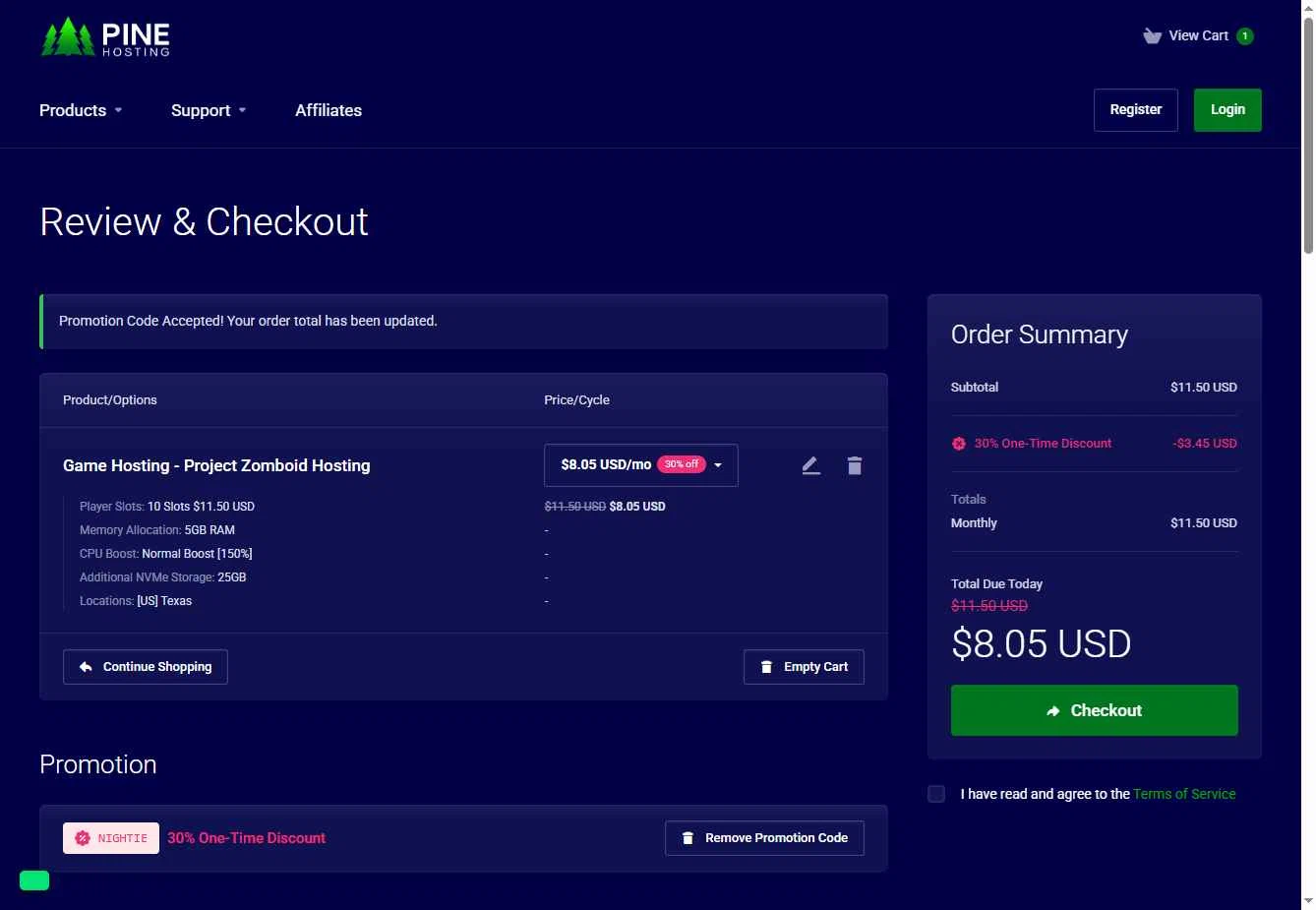Click the Empty Cart button
Screen dimensions: 1316x910
point(804,667)
